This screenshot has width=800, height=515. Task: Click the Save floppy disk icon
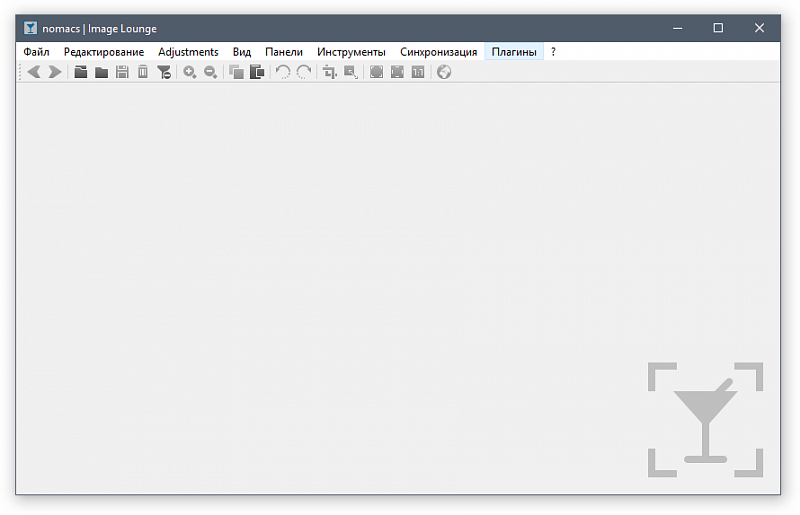[122, 72]
